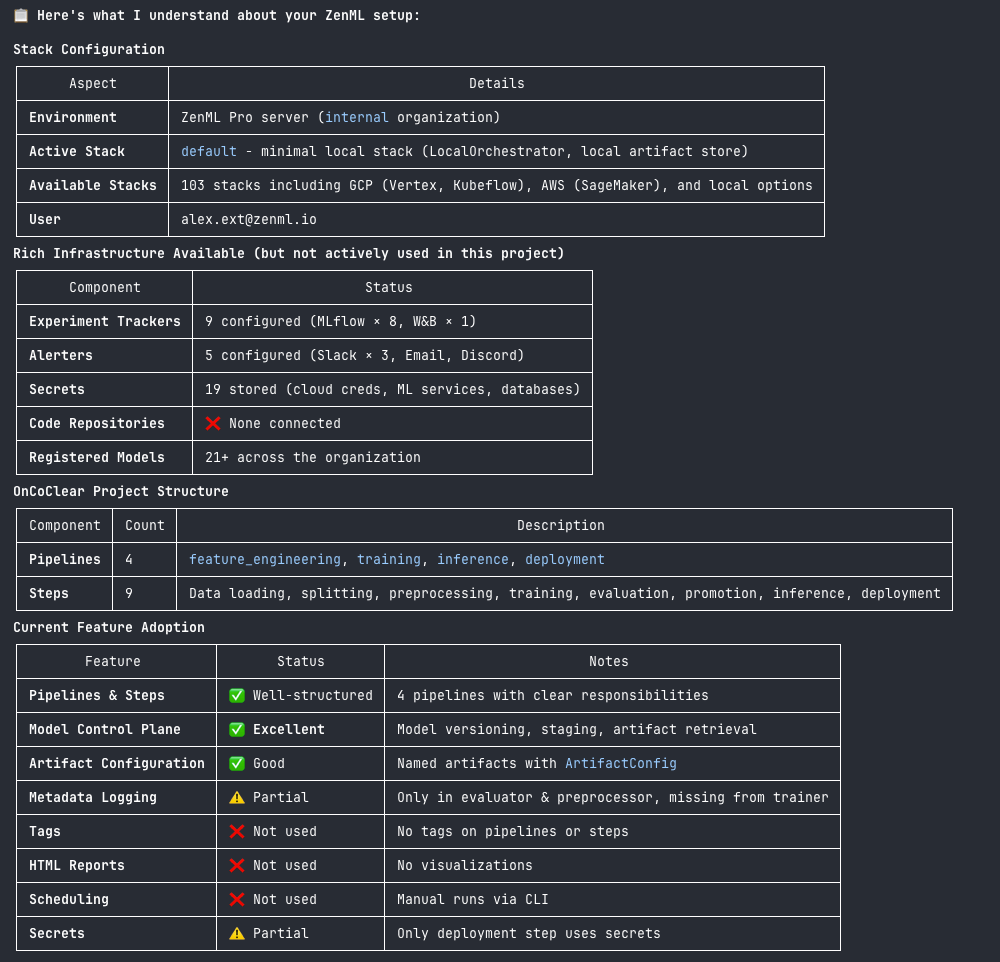1000x962 pixels.
Task: Open the feature_engineering pipeline link
Action: tap(264, 559)
